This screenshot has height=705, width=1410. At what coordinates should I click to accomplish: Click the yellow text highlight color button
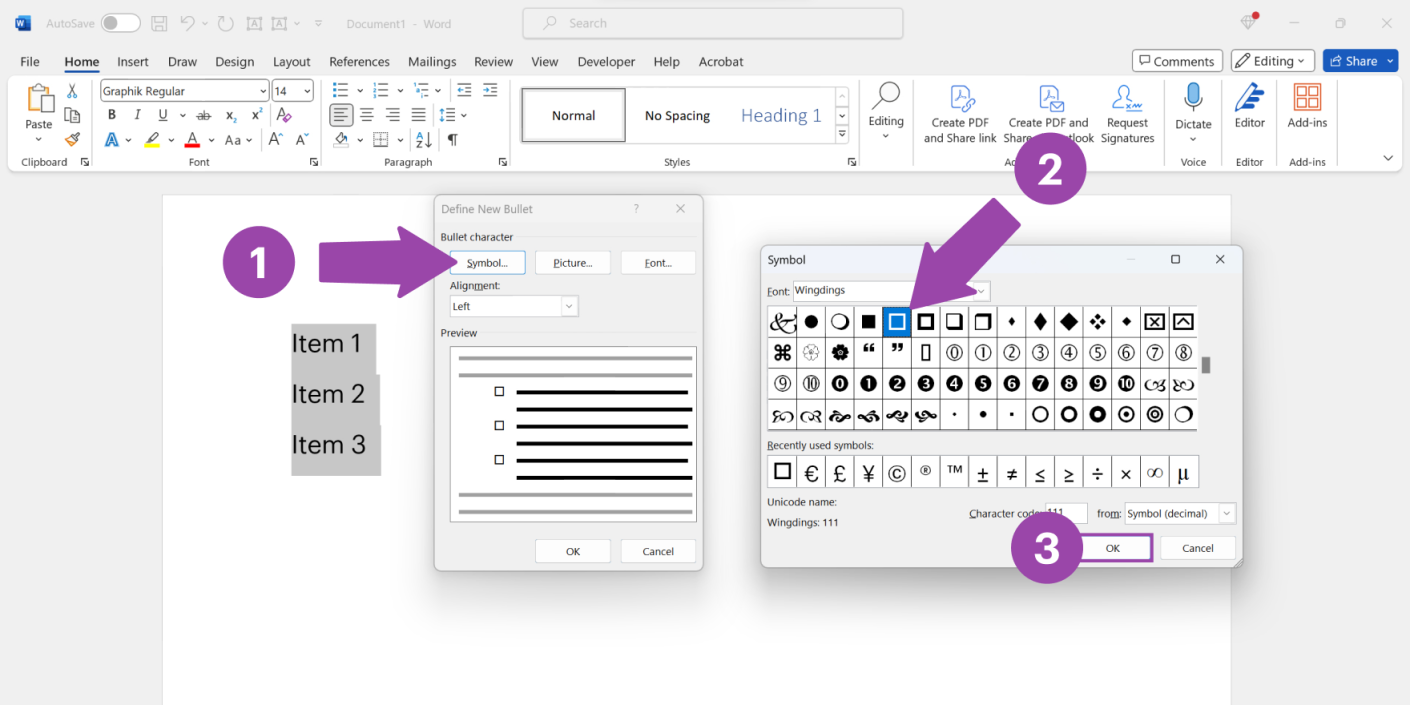[x=152, y=140]
